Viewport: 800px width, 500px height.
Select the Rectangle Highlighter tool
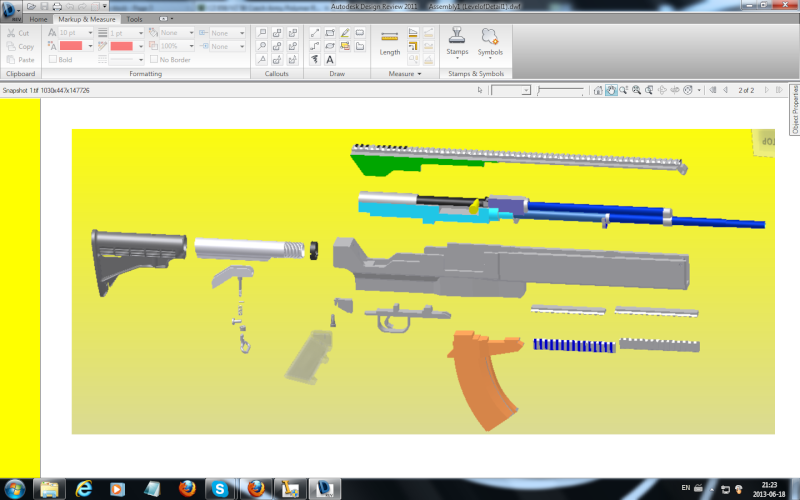click(x=345, y=46)
